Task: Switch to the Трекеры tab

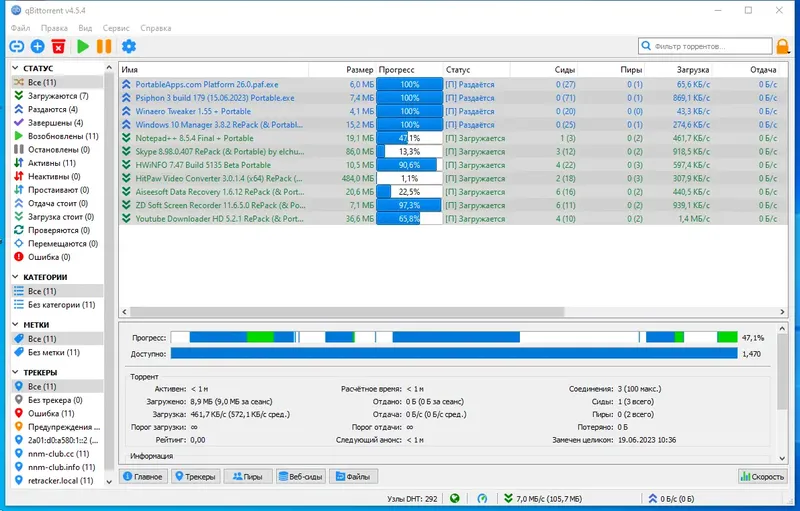Action: point(195,477)
